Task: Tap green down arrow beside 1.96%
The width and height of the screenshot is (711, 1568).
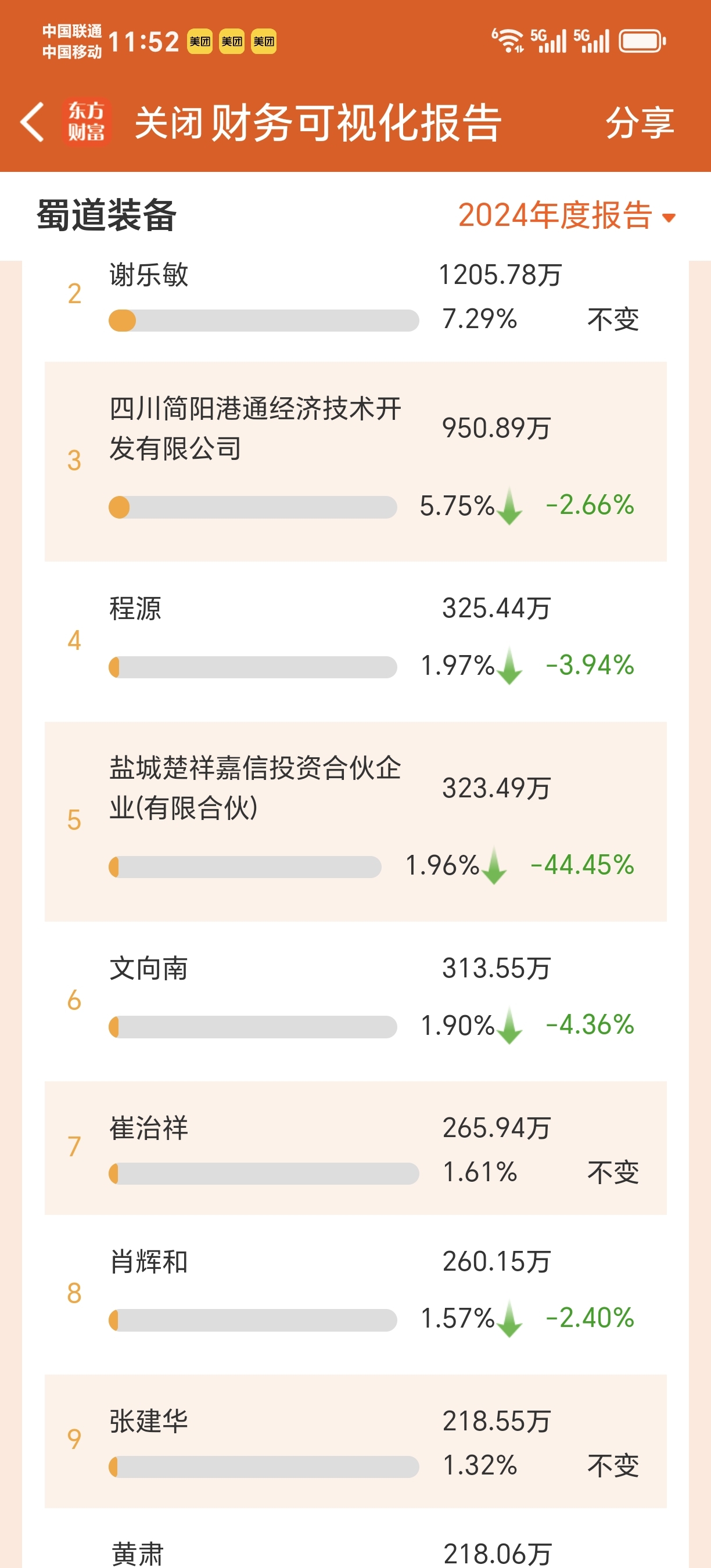Action: pyautogui.click(x=494, y=865)
